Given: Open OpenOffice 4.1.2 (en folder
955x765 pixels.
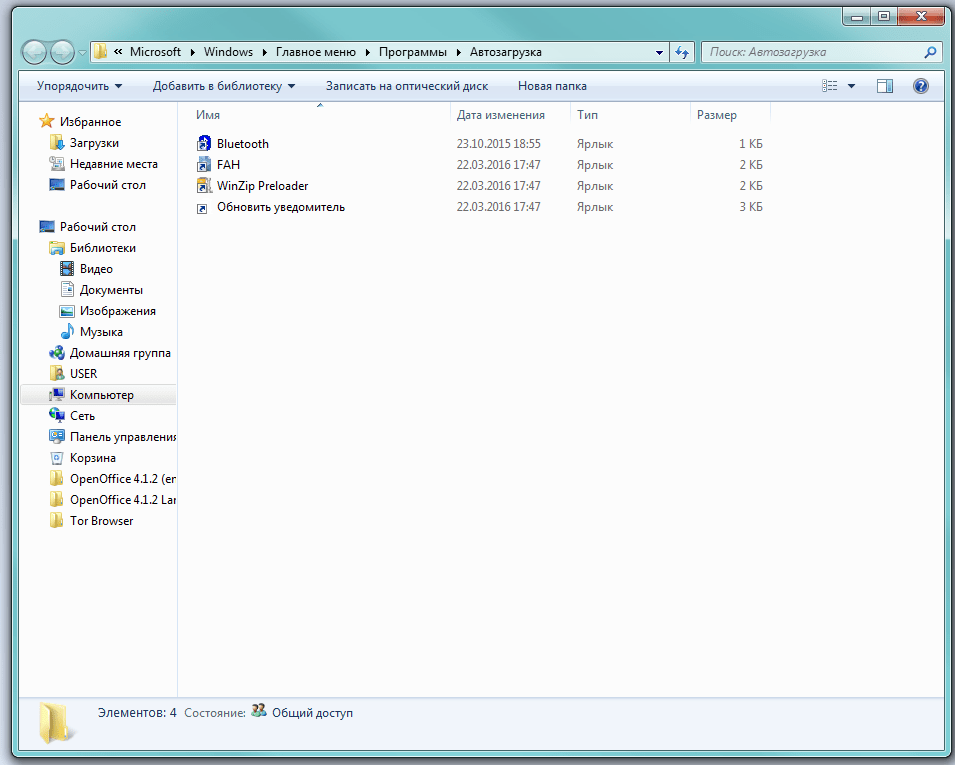Looking at the screenshot, I should [123, 479].
